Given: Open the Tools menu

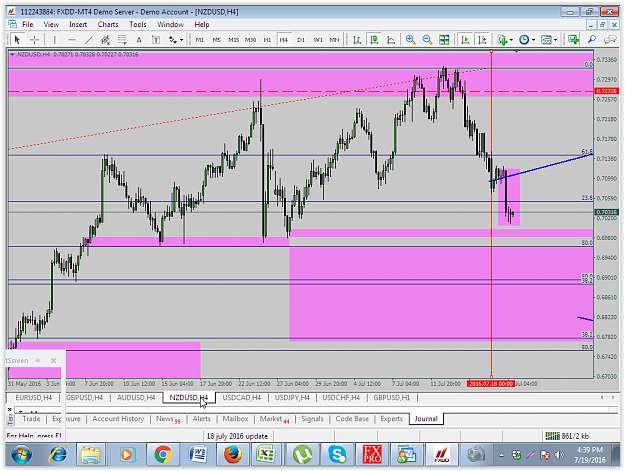Looking at the screenshot, I should click(138, 24).
